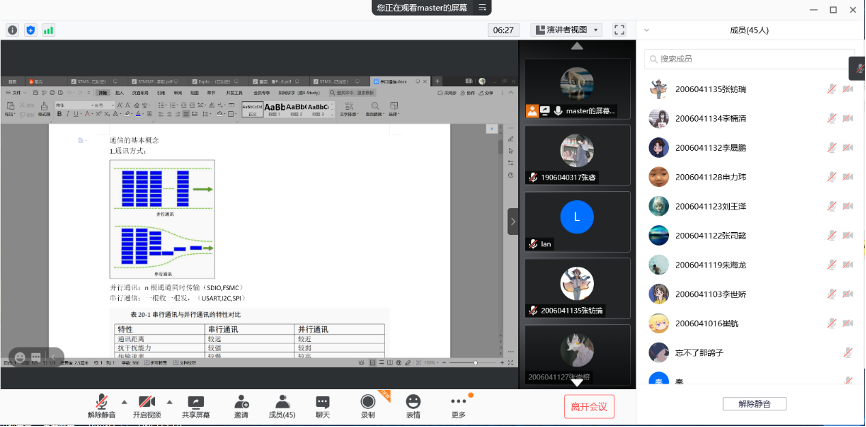Image resolution: width=866 pixels, height=427 pixels.
Task: Click the 共享屏幕 share screen icon
Action: coord(196,401)
